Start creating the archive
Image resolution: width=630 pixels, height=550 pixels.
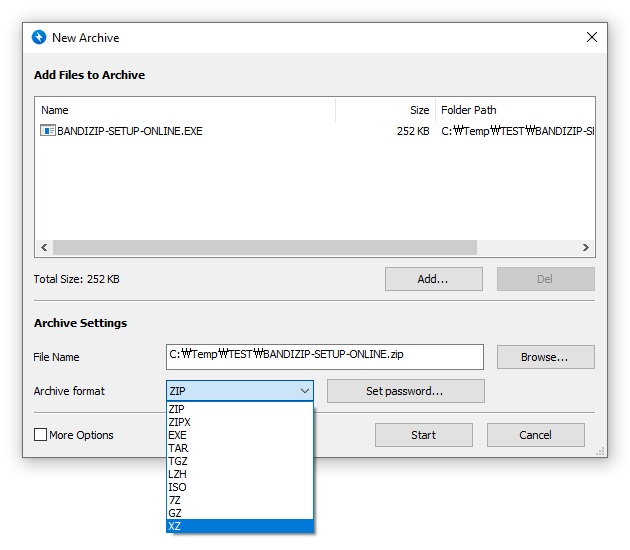pyautogui.click(x=424, y=435)
